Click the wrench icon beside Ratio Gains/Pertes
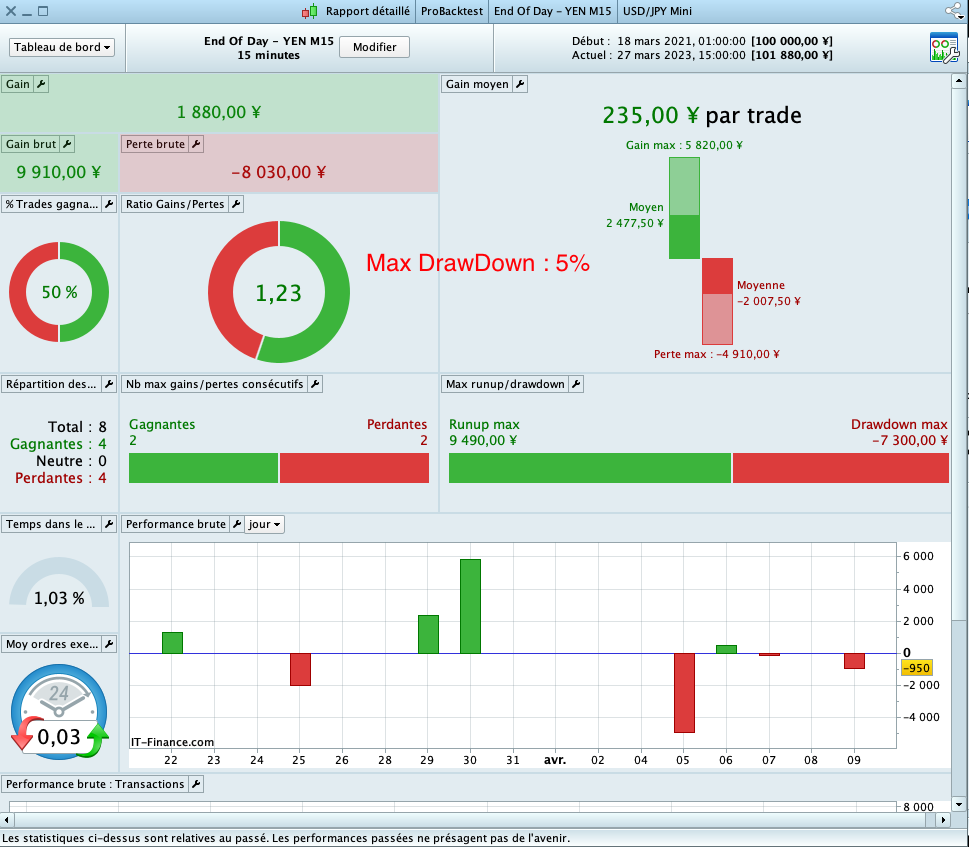Screen dimensions: 969x847 236,204
